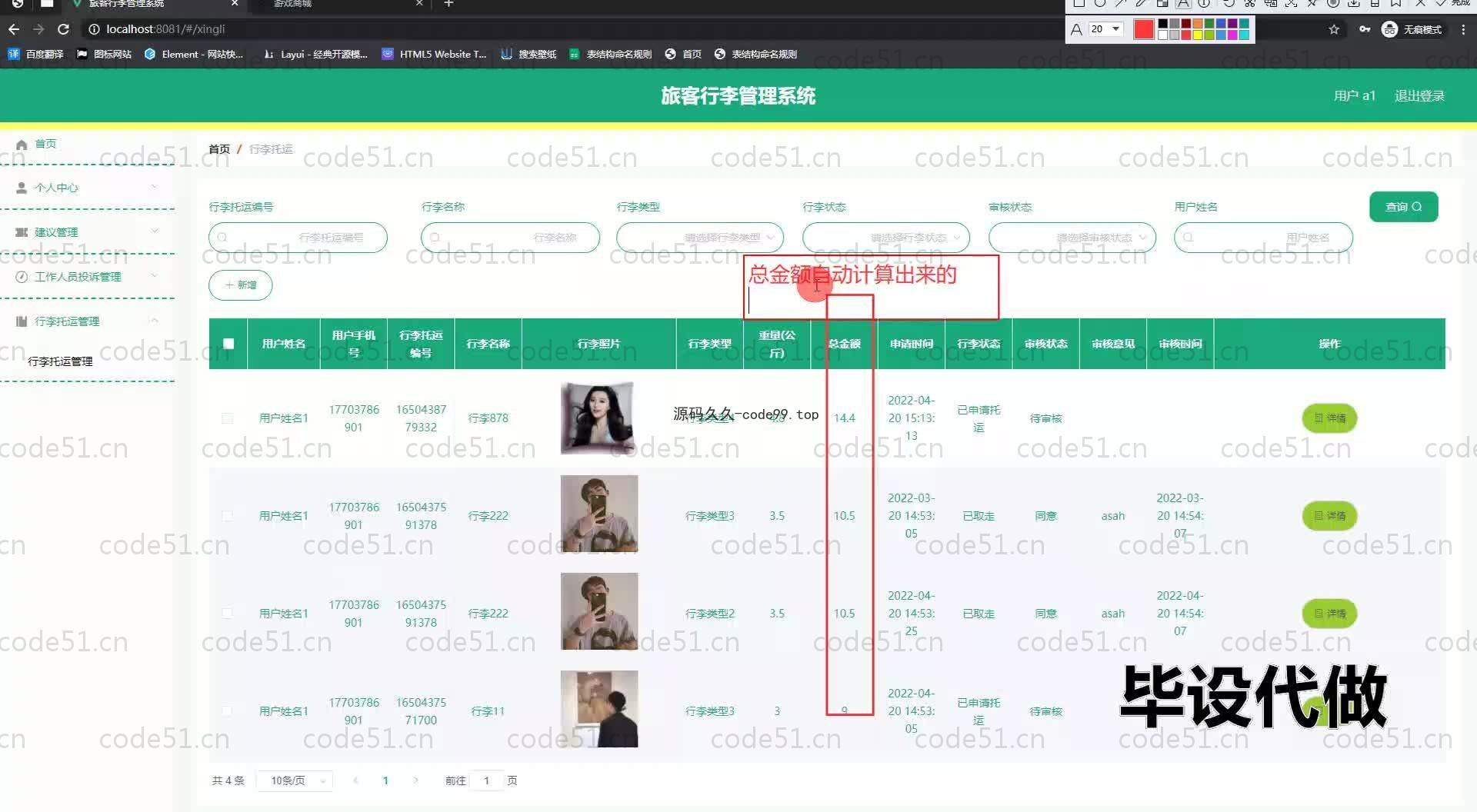Click the search icon inside 行李托运编号 field
The width and height of the screenshot is (1477, 812).
coord(222,238)
